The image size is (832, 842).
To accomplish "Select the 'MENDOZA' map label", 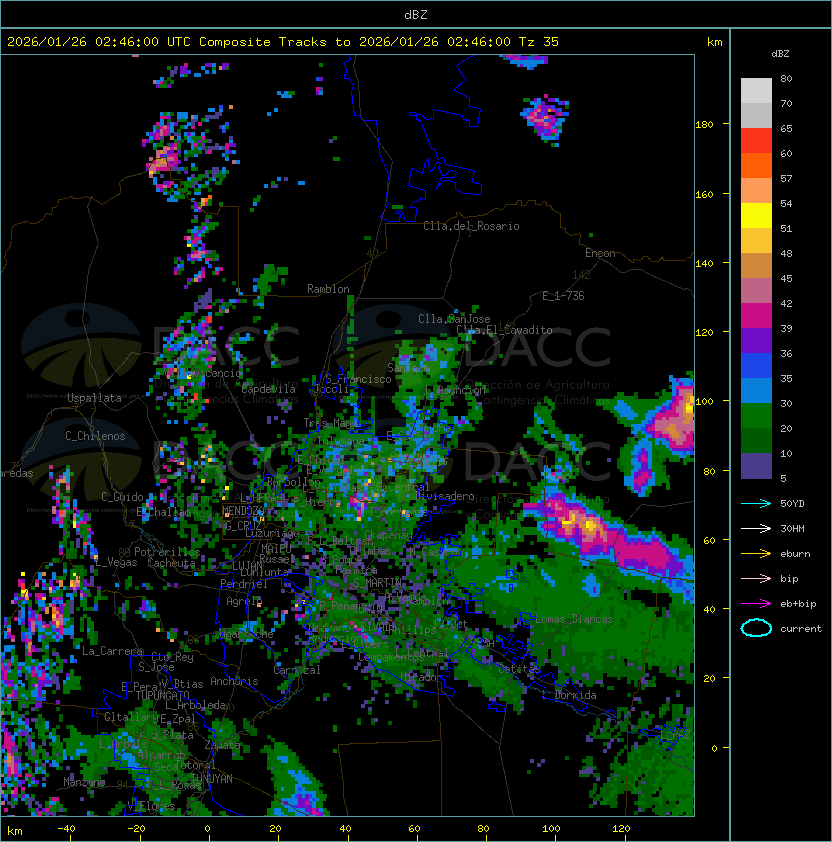I will (243, 511).
